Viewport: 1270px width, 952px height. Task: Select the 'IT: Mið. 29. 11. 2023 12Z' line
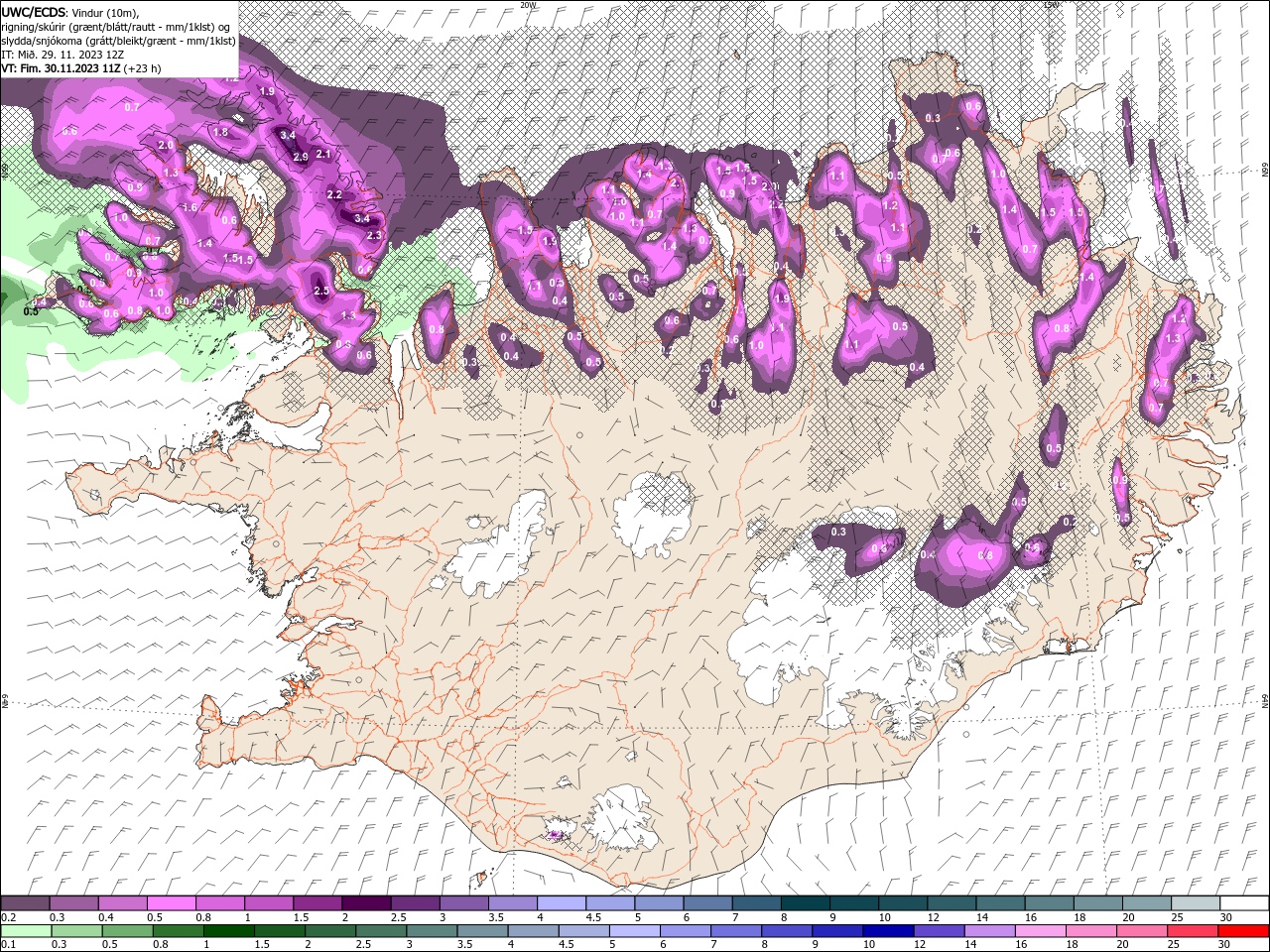tap(63, 55)
